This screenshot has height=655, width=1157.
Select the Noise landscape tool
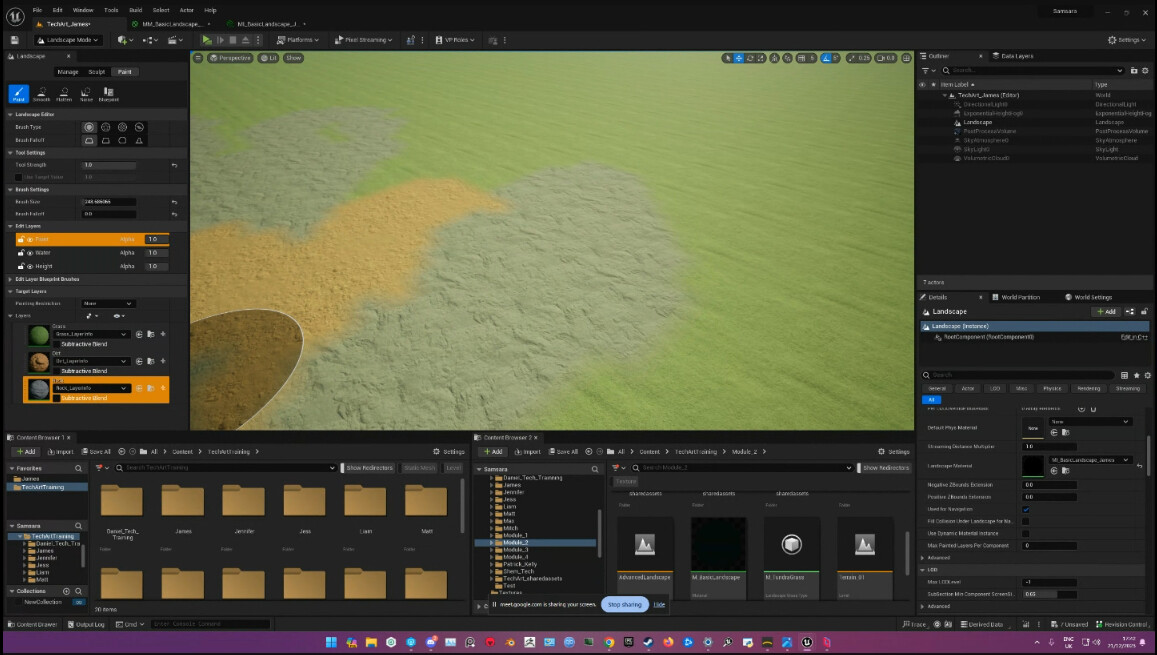click(x=86, y=94)
